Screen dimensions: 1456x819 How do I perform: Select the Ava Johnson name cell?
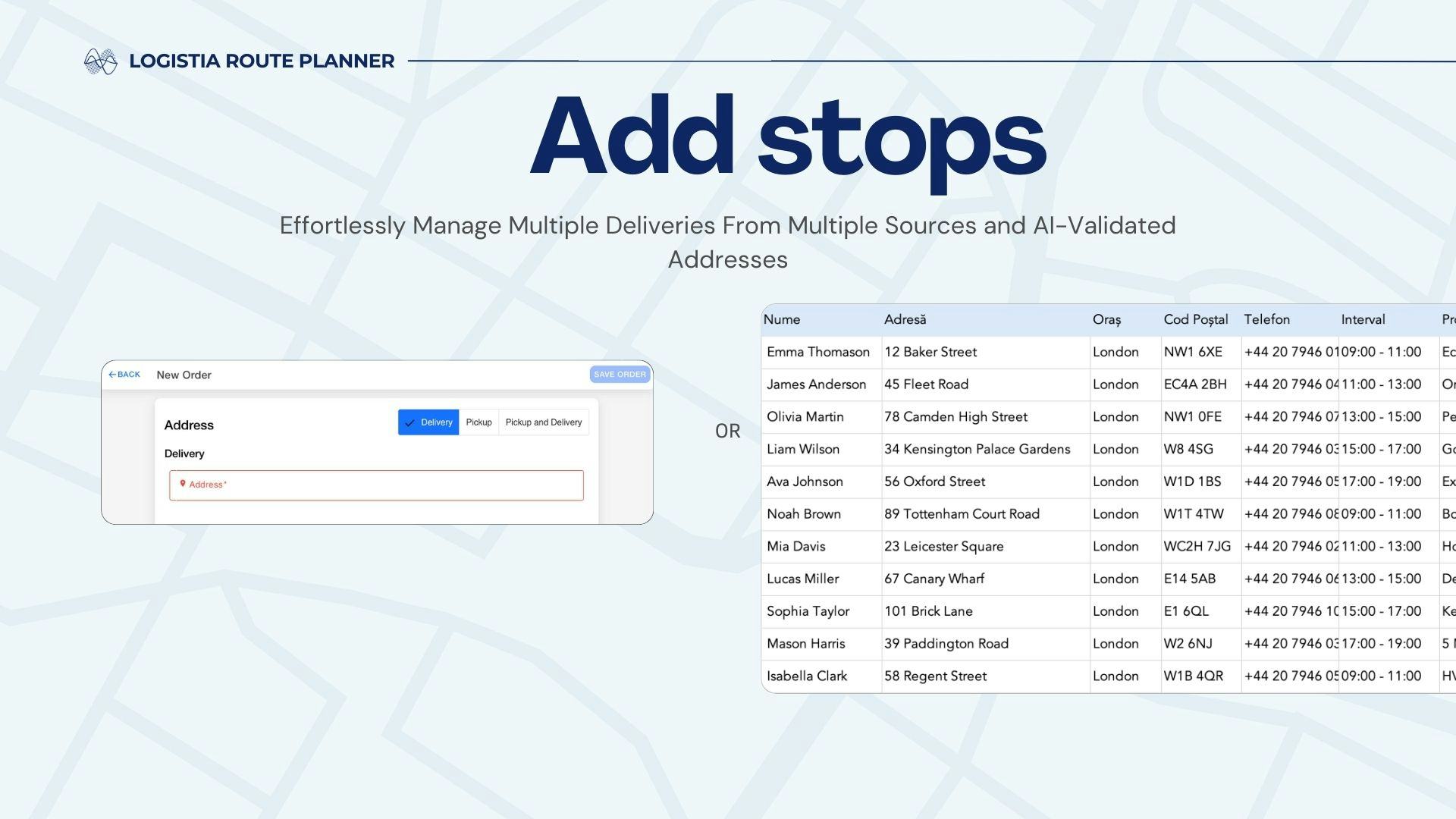click(x=821, y=482)
